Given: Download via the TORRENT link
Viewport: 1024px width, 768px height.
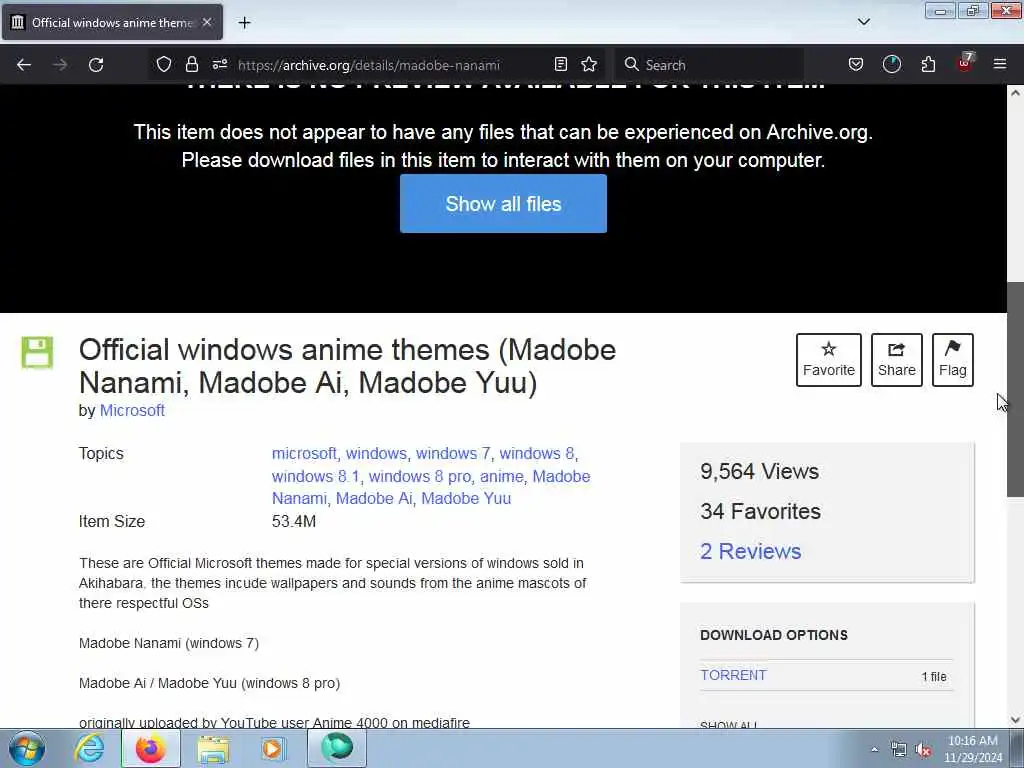Looking at the screenshot, I should point(733,675).
